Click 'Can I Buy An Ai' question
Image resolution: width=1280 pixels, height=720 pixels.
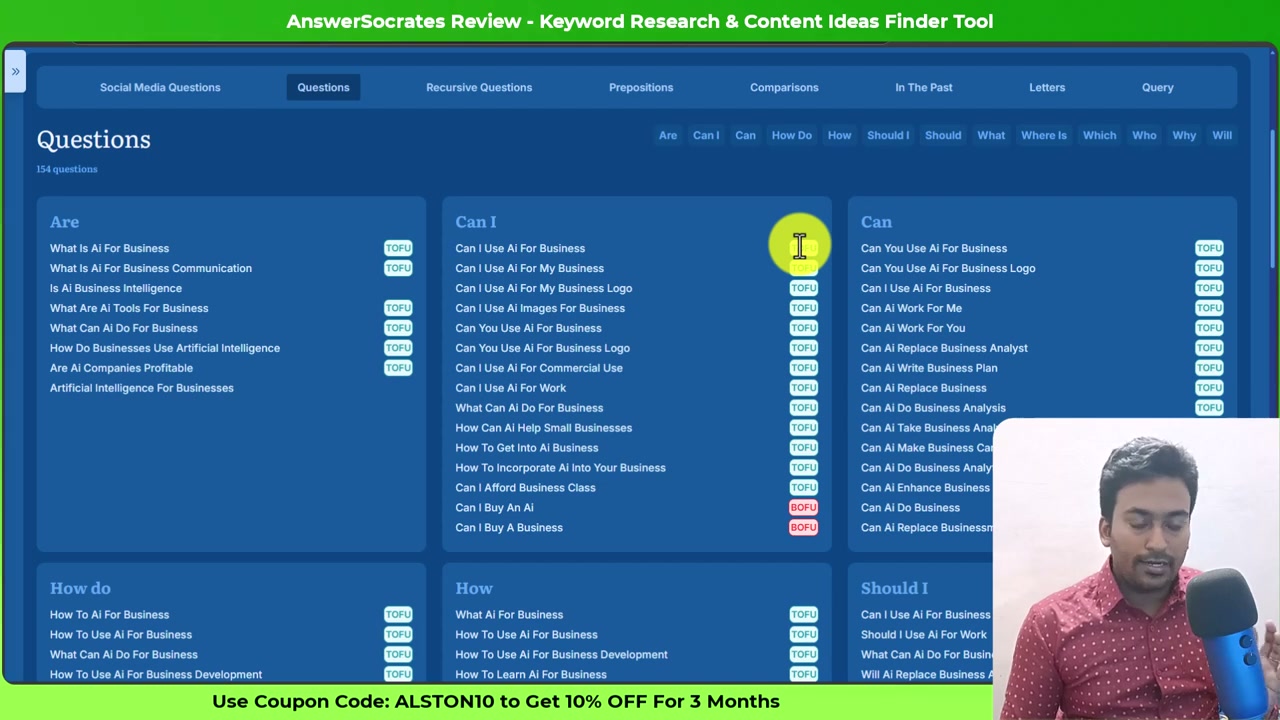point(495,508)
